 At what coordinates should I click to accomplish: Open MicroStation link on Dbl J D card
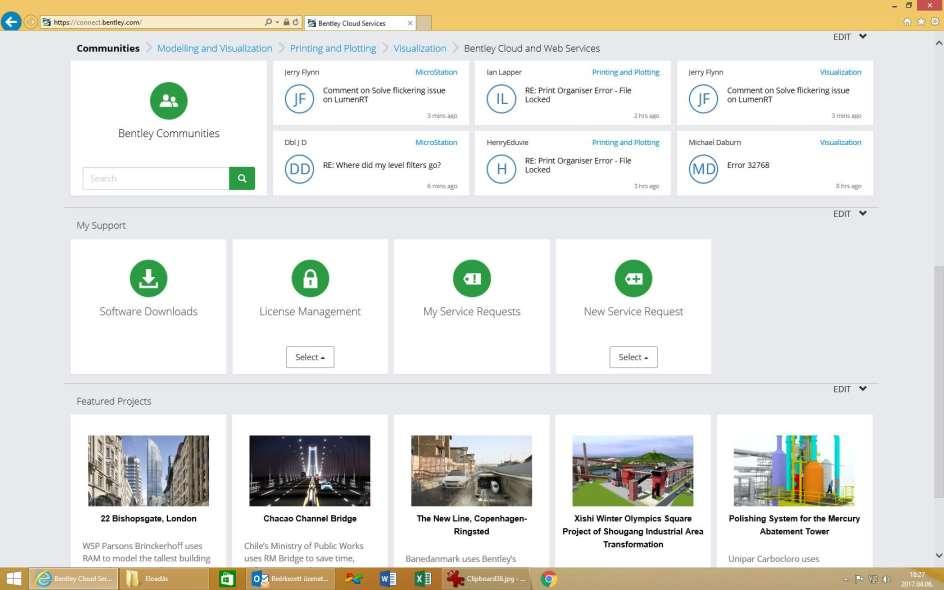pos(436,143)
